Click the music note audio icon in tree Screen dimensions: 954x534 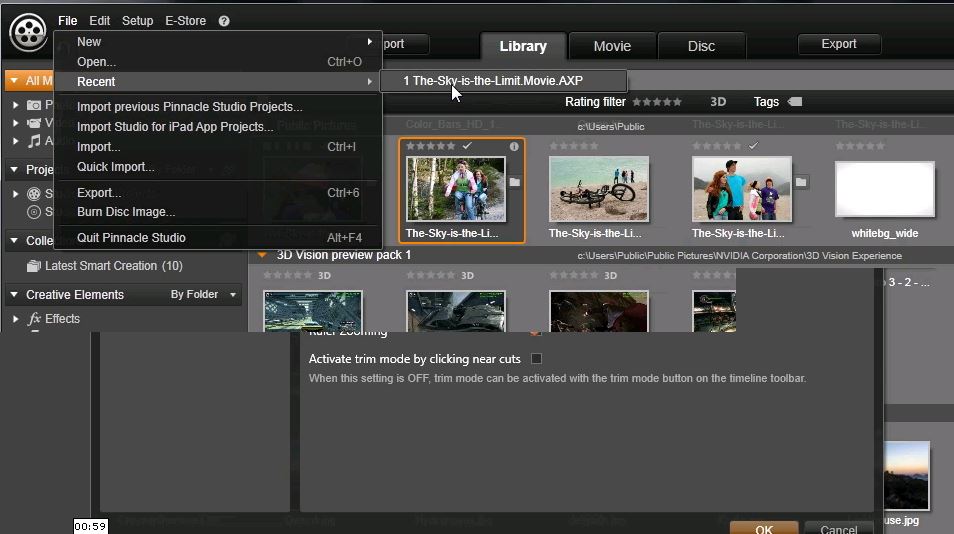[x=34, y=141]
